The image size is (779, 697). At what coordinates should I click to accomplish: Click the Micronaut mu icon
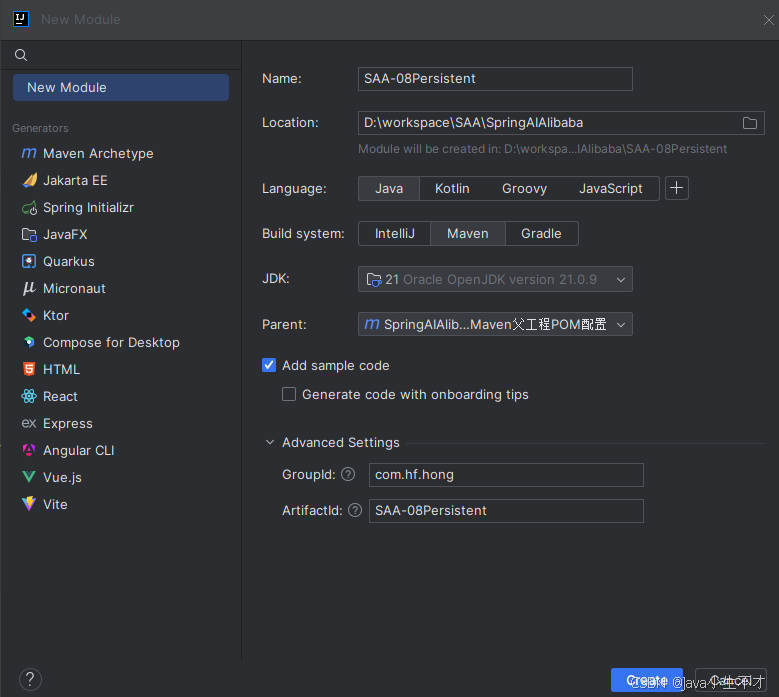click(29, 288)
